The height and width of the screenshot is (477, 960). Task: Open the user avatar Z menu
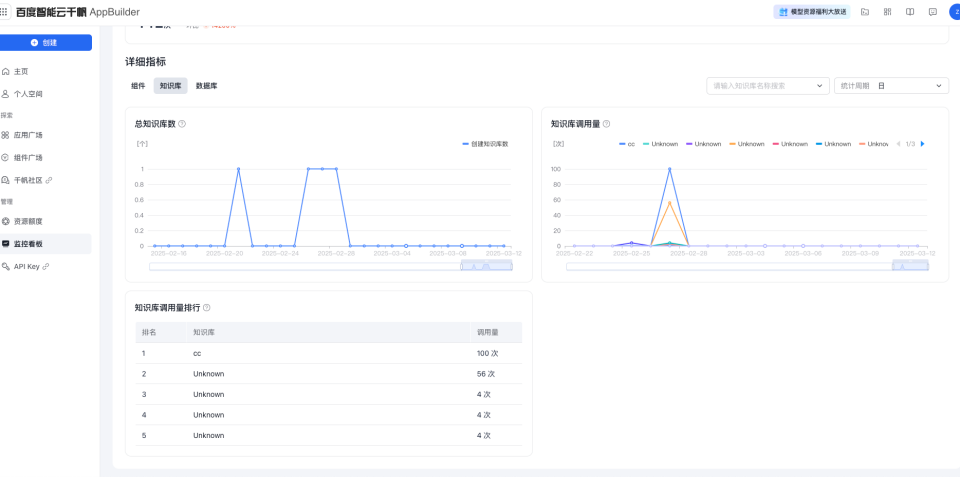coord(954,12)
